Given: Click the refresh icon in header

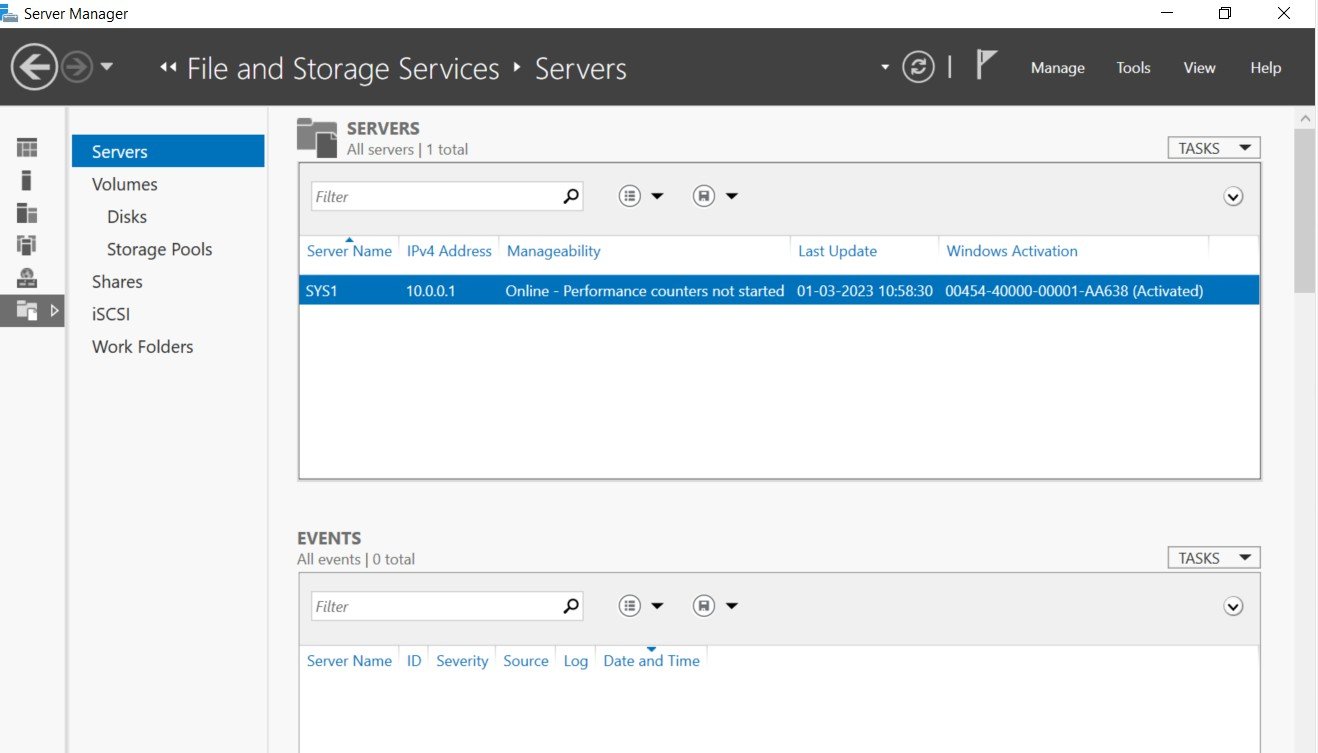Looking at the screenshot, I should (918, 68).
